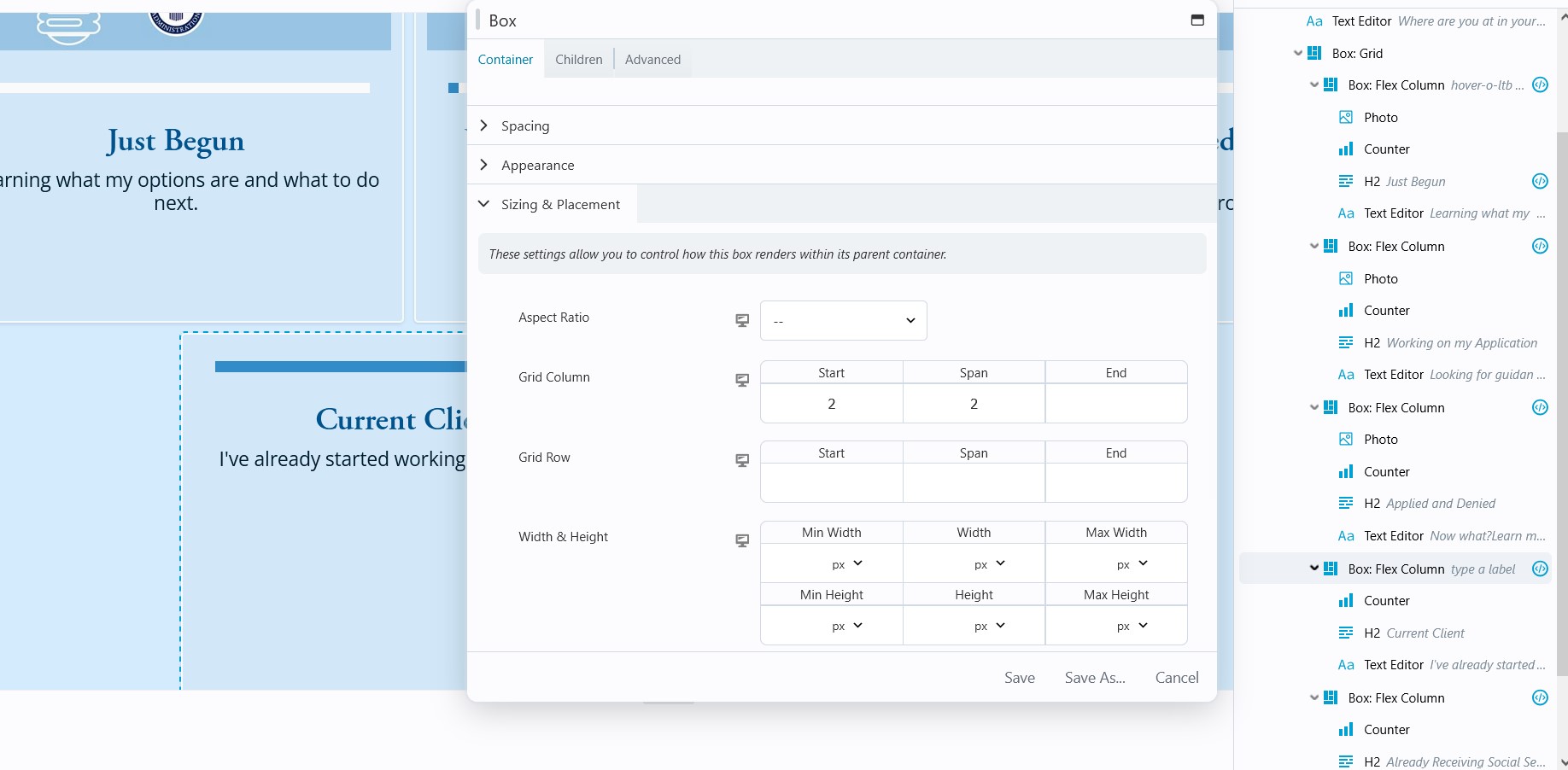Click the code icon on 'type a label' Flex Column
The width and height of the screenshot is (1568, 770).
point(1540,569)
